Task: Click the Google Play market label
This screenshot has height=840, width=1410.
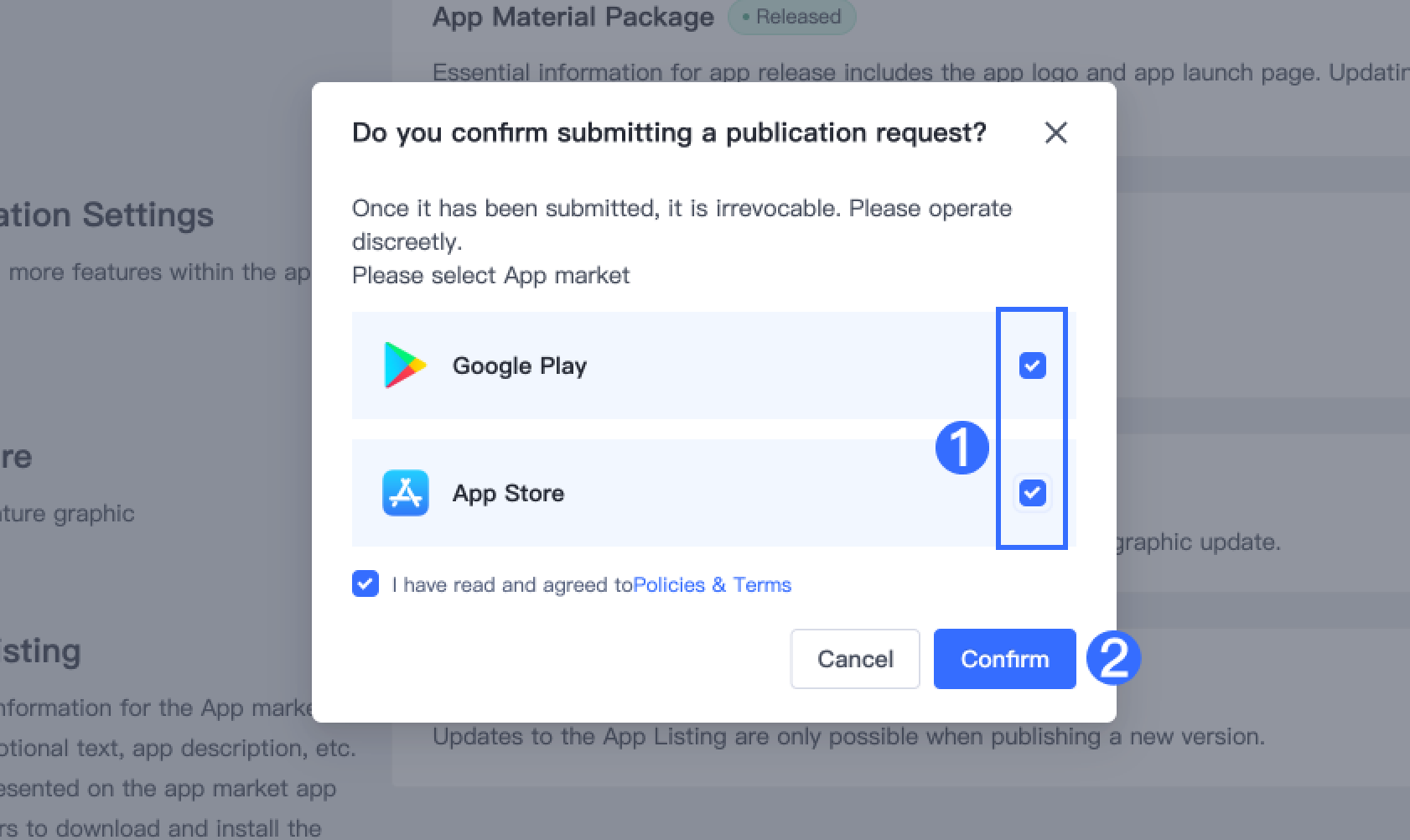Action: coord(520,366)
